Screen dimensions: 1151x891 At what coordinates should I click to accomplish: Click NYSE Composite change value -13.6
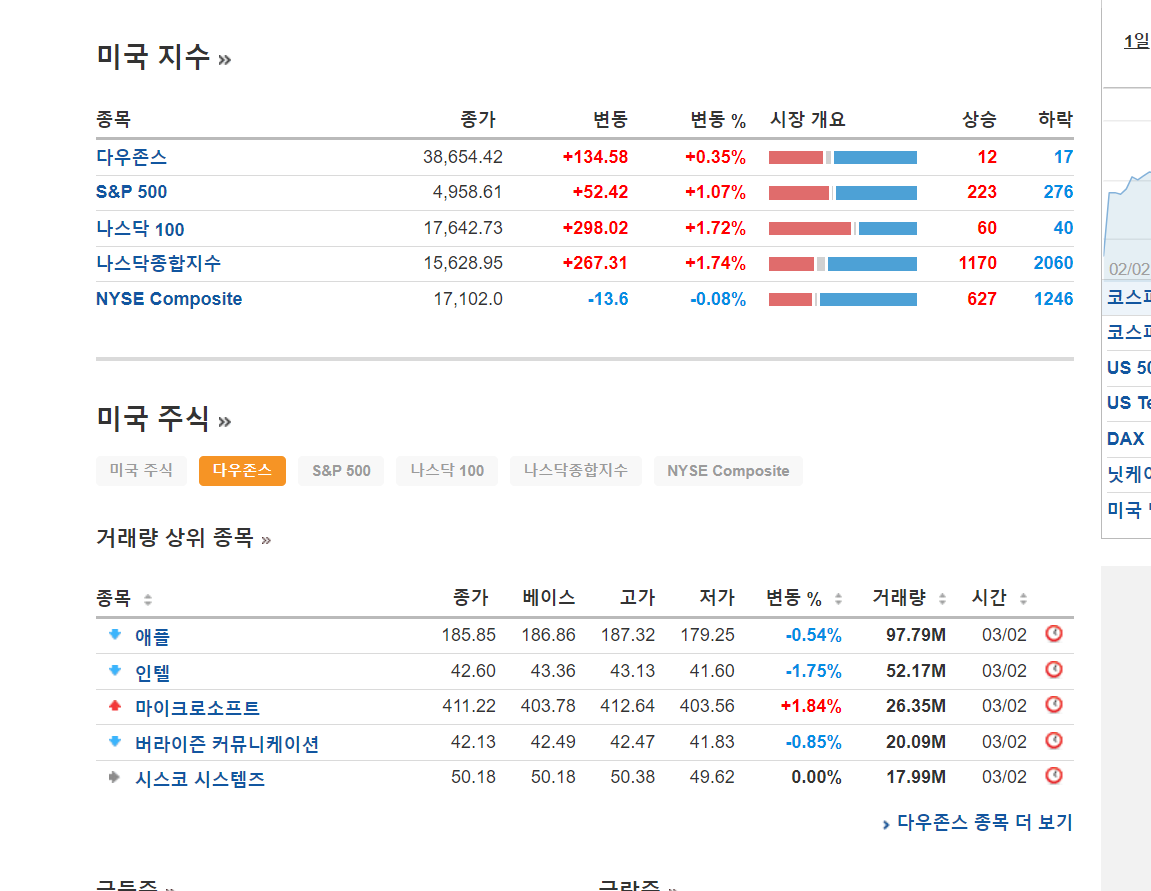point(608,299)
